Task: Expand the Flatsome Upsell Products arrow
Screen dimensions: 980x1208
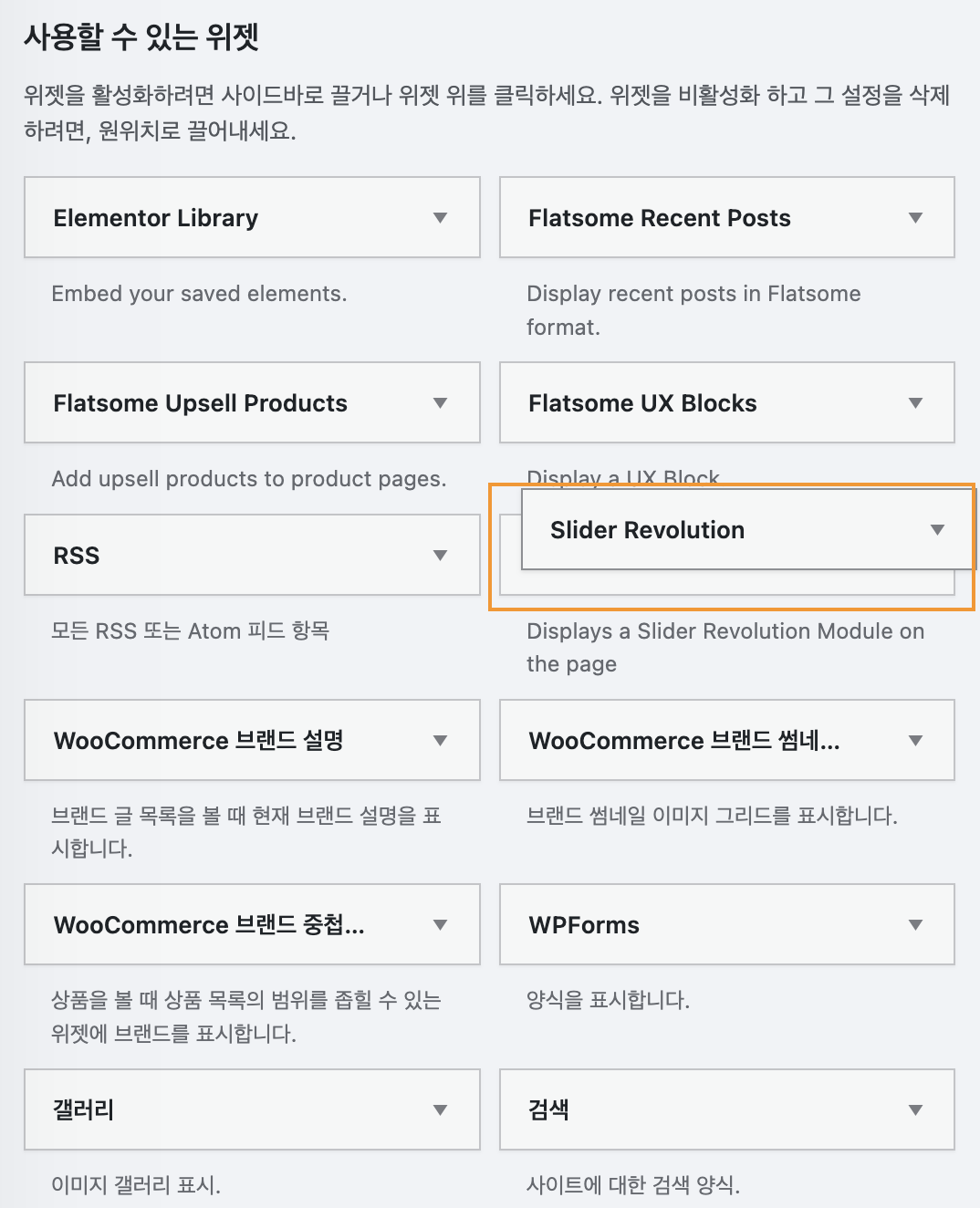Action: tap(441, 403)
